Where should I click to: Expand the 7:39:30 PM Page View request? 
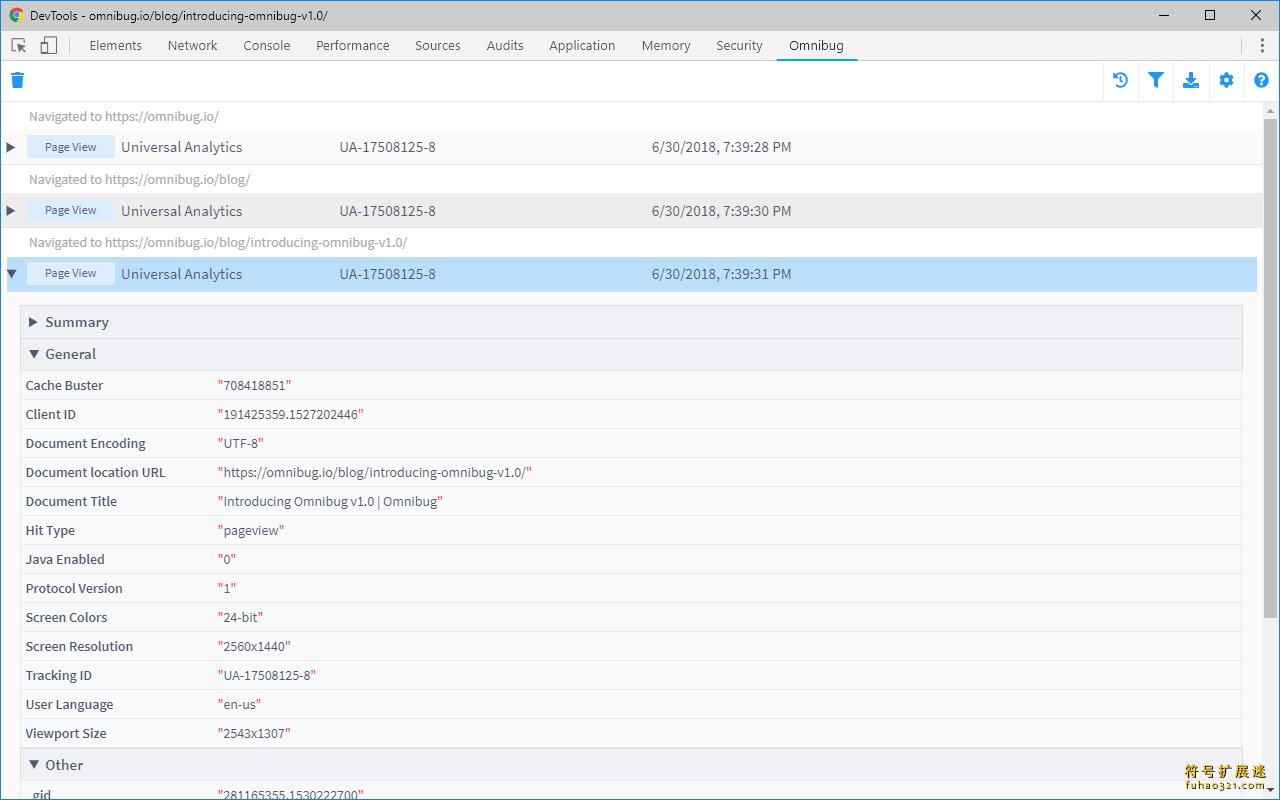coord(11,210)
